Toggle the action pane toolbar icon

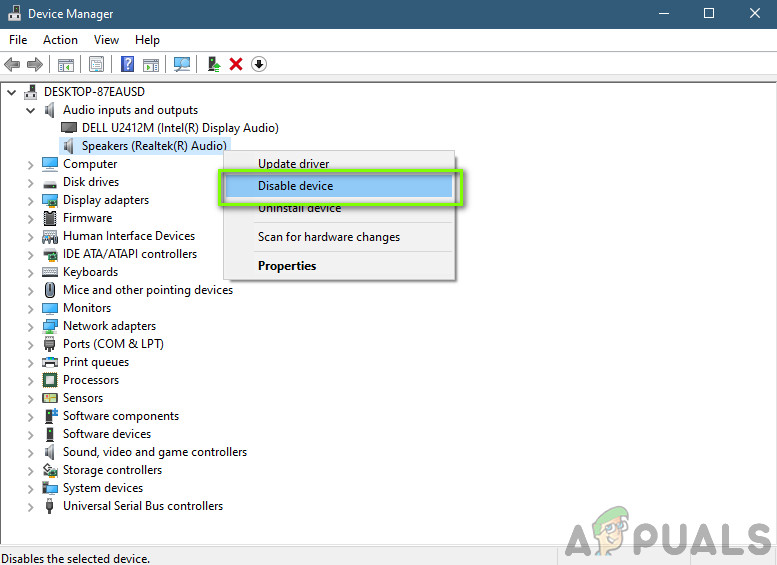151,64
